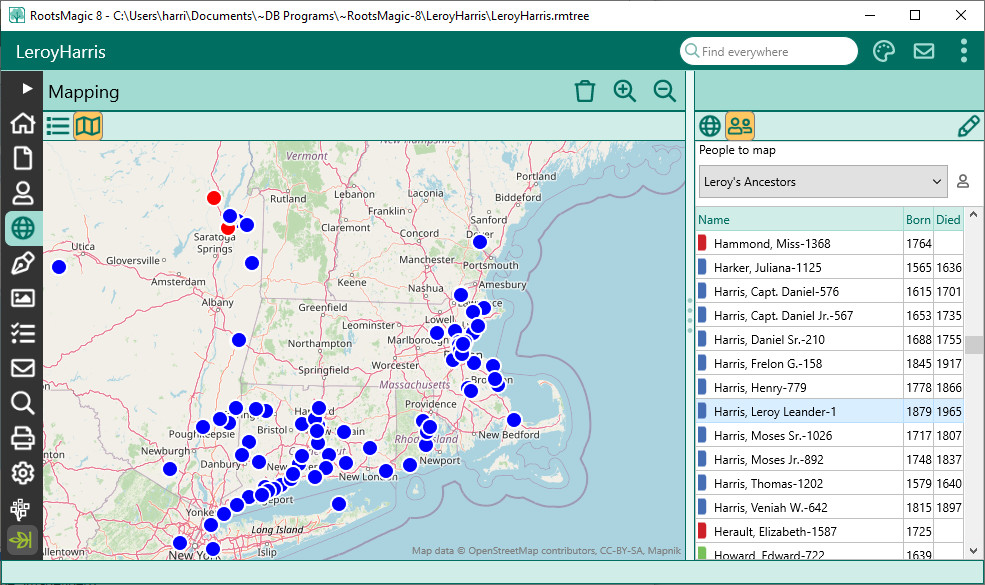Toggle the people list panel button
The height and width of the screenshot is (585, 985).
740,126
